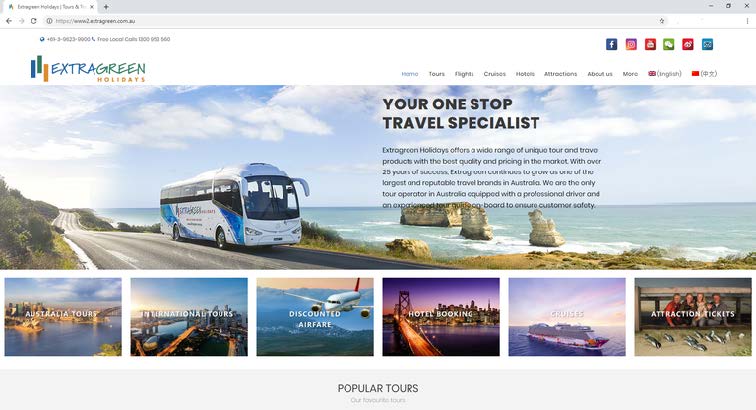Open the Facebook social icon
756x410 pixels.
(611, 44)
